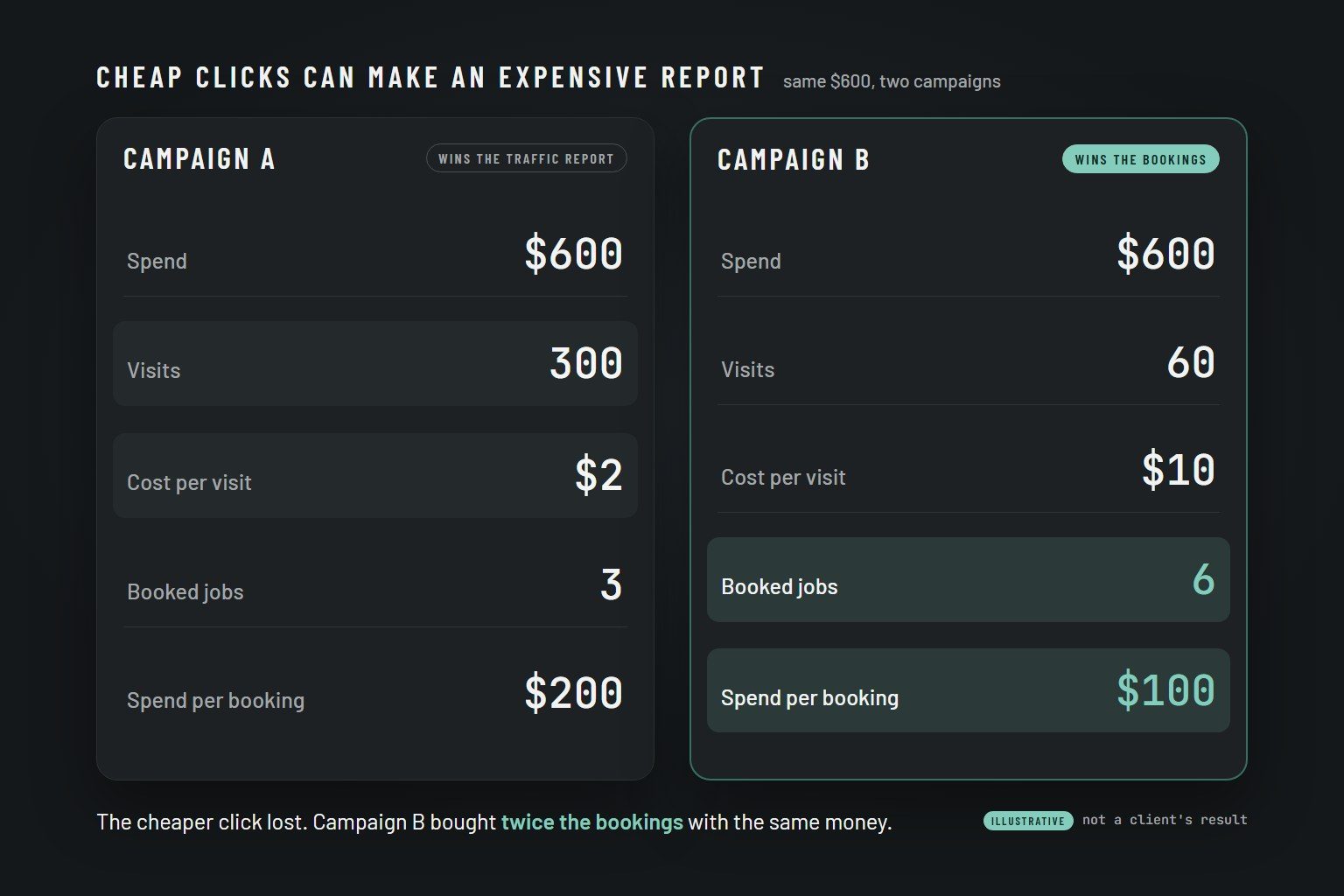This screenshot has width=1344, height=896.
Task: Select Booked jobs label in Campaign A
Action: coord(185,592)
